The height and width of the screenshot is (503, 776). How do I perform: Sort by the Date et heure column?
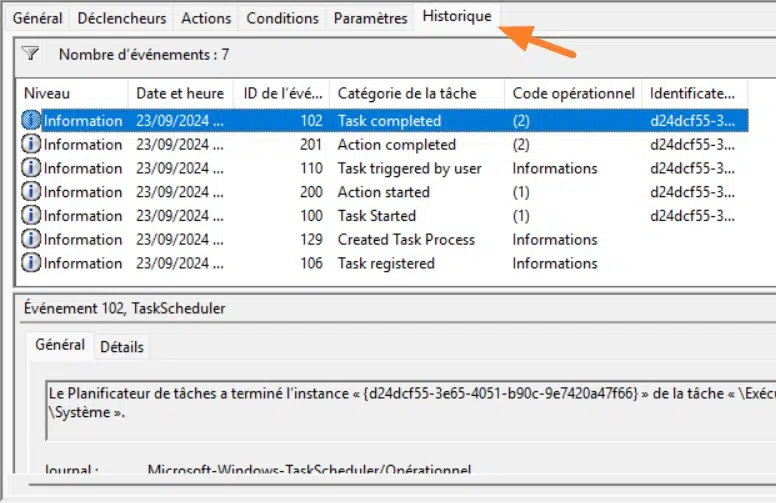180,93
